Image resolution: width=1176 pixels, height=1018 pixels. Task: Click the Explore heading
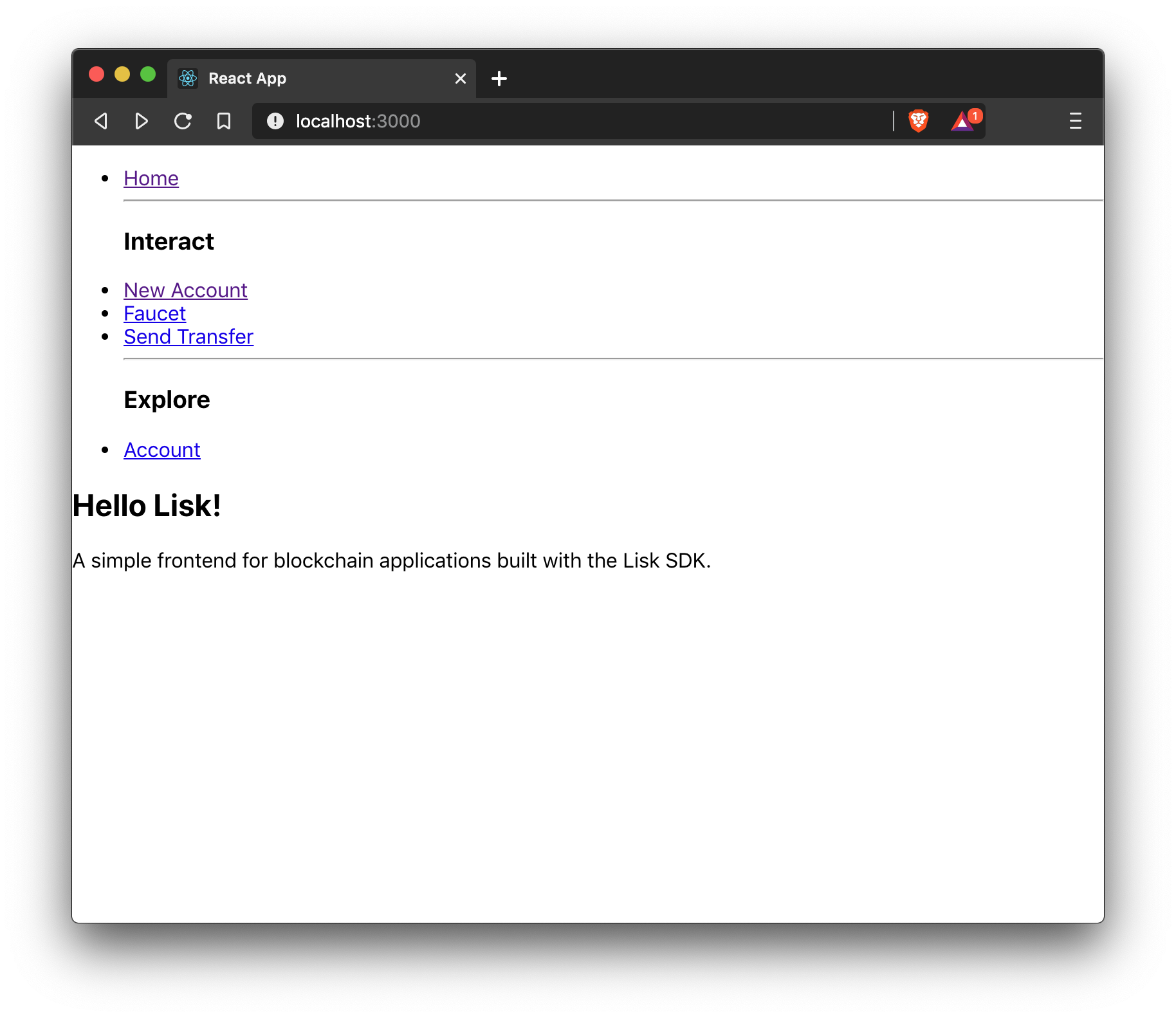point(167,400)
